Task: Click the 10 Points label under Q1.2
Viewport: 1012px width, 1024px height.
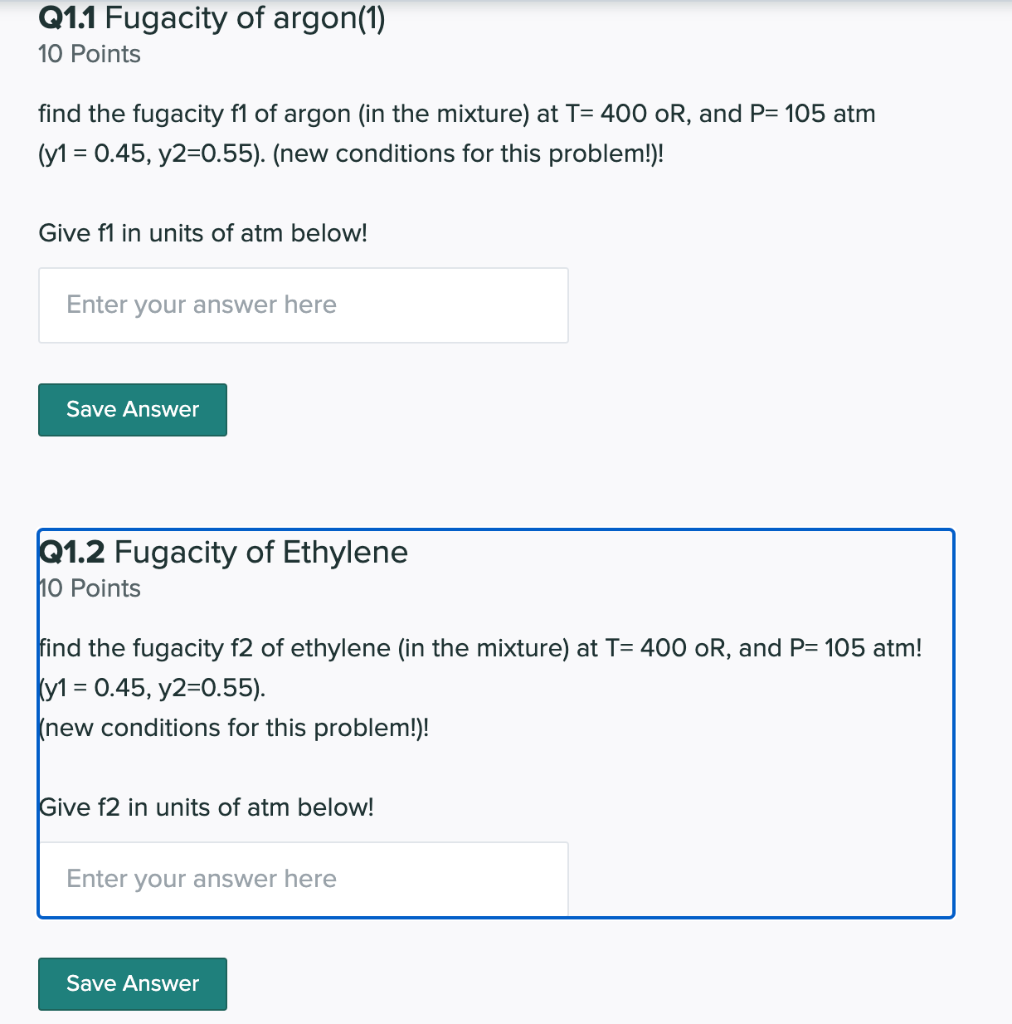Action: point(88,589)
